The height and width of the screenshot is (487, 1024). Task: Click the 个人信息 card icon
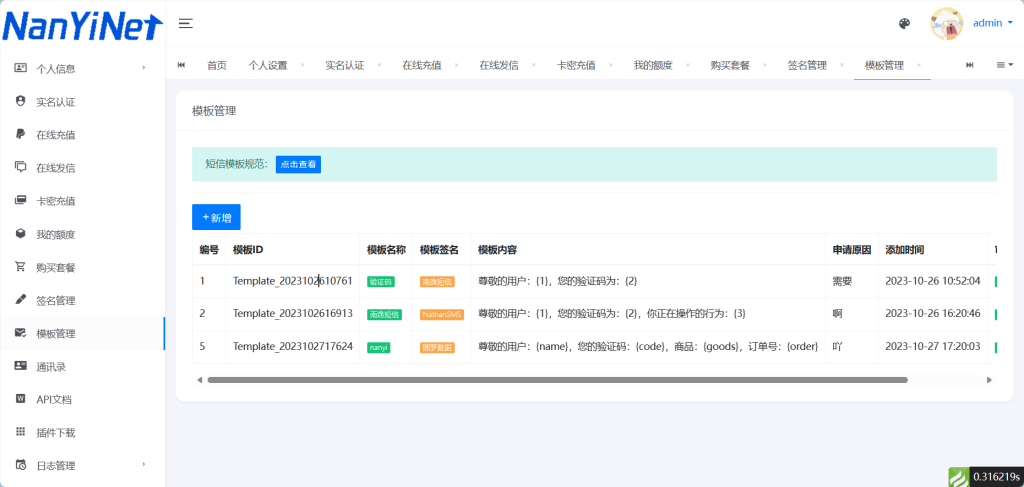point(20,68)
